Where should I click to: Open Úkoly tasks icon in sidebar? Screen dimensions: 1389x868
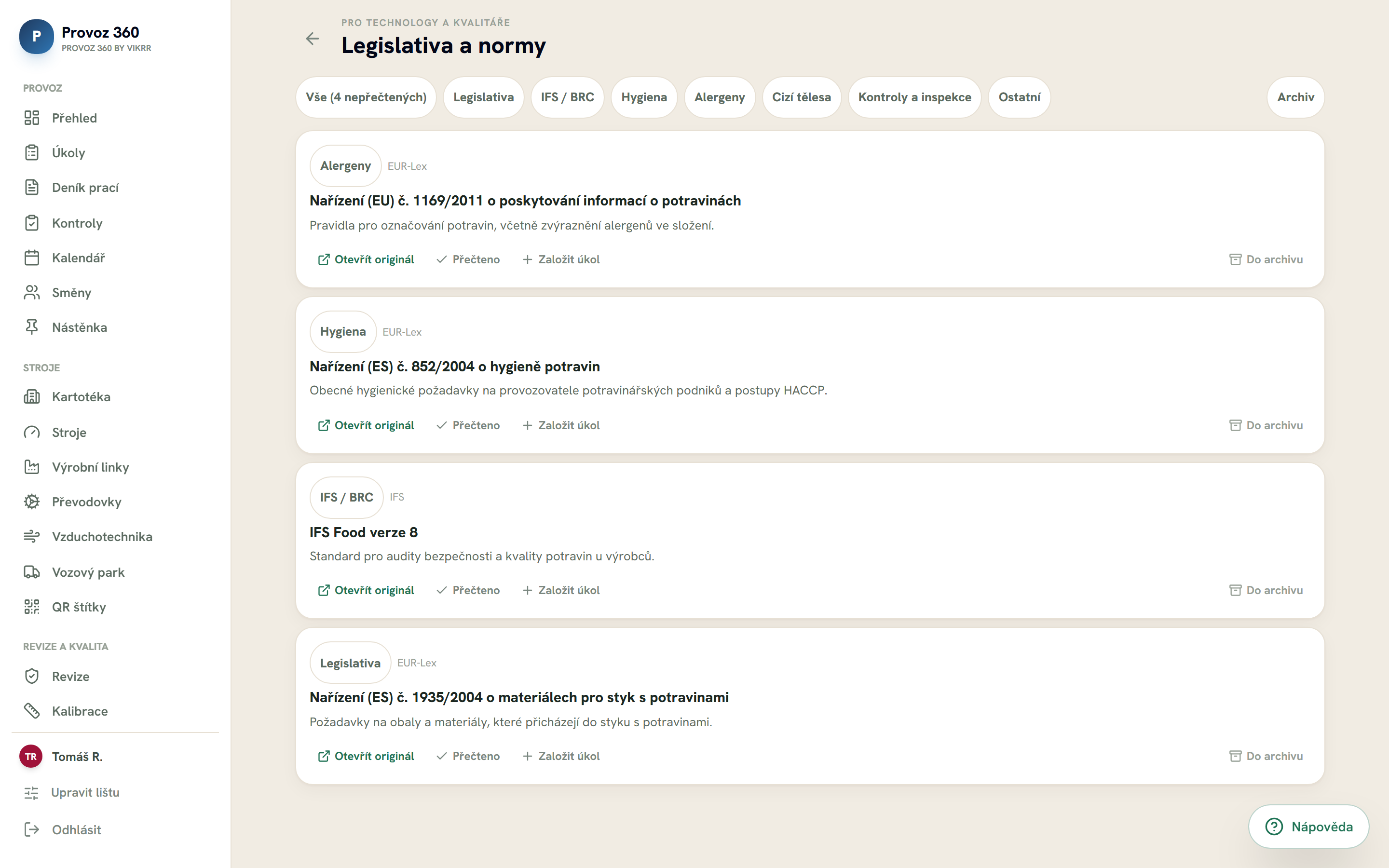[31, 153]
